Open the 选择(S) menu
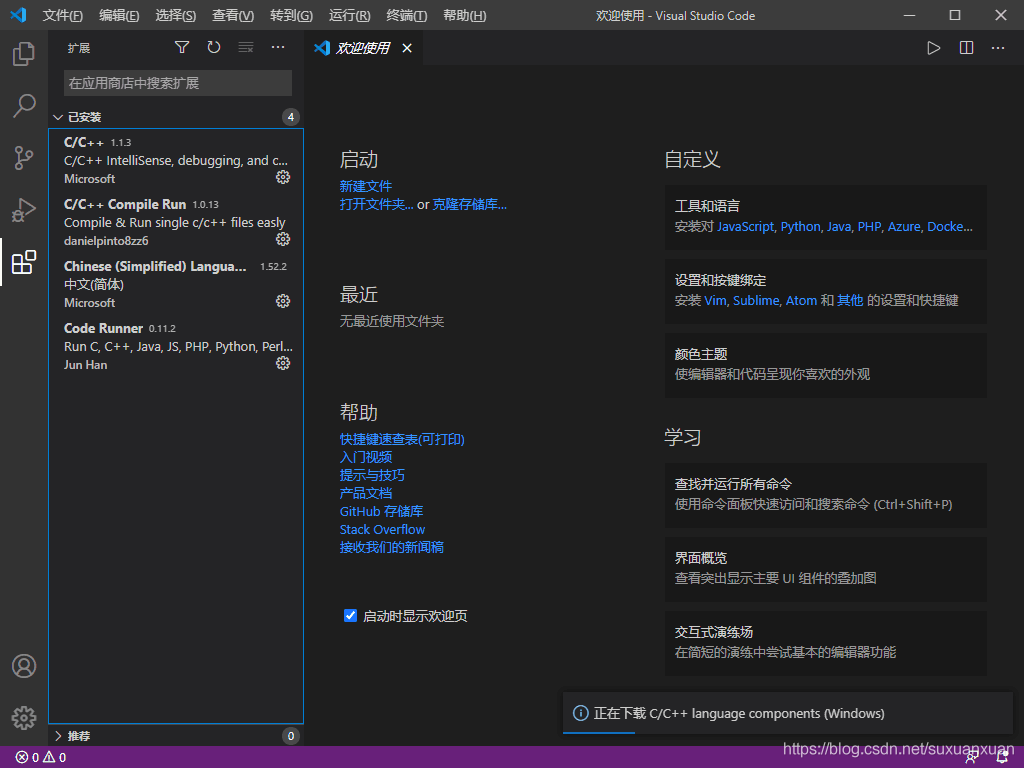 (x=176, y=15)
